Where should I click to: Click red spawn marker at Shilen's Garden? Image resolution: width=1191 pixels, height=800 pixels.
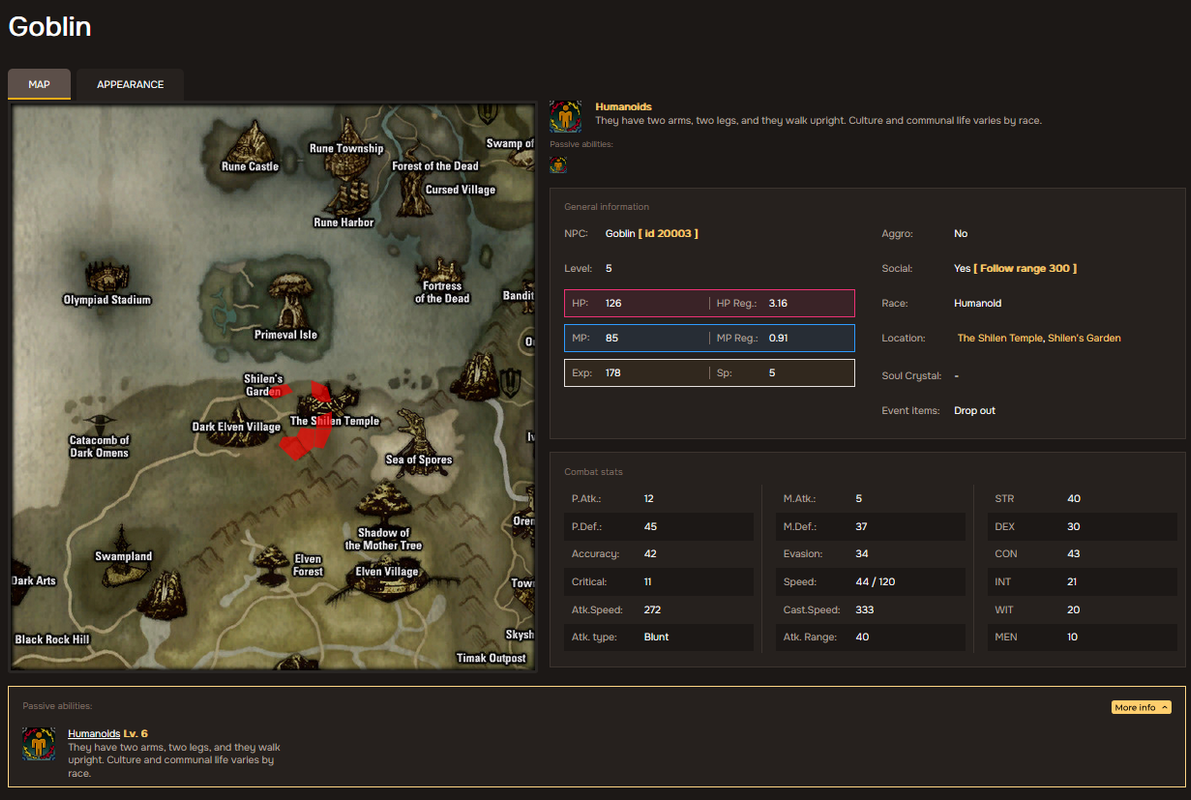pos(279,391)
